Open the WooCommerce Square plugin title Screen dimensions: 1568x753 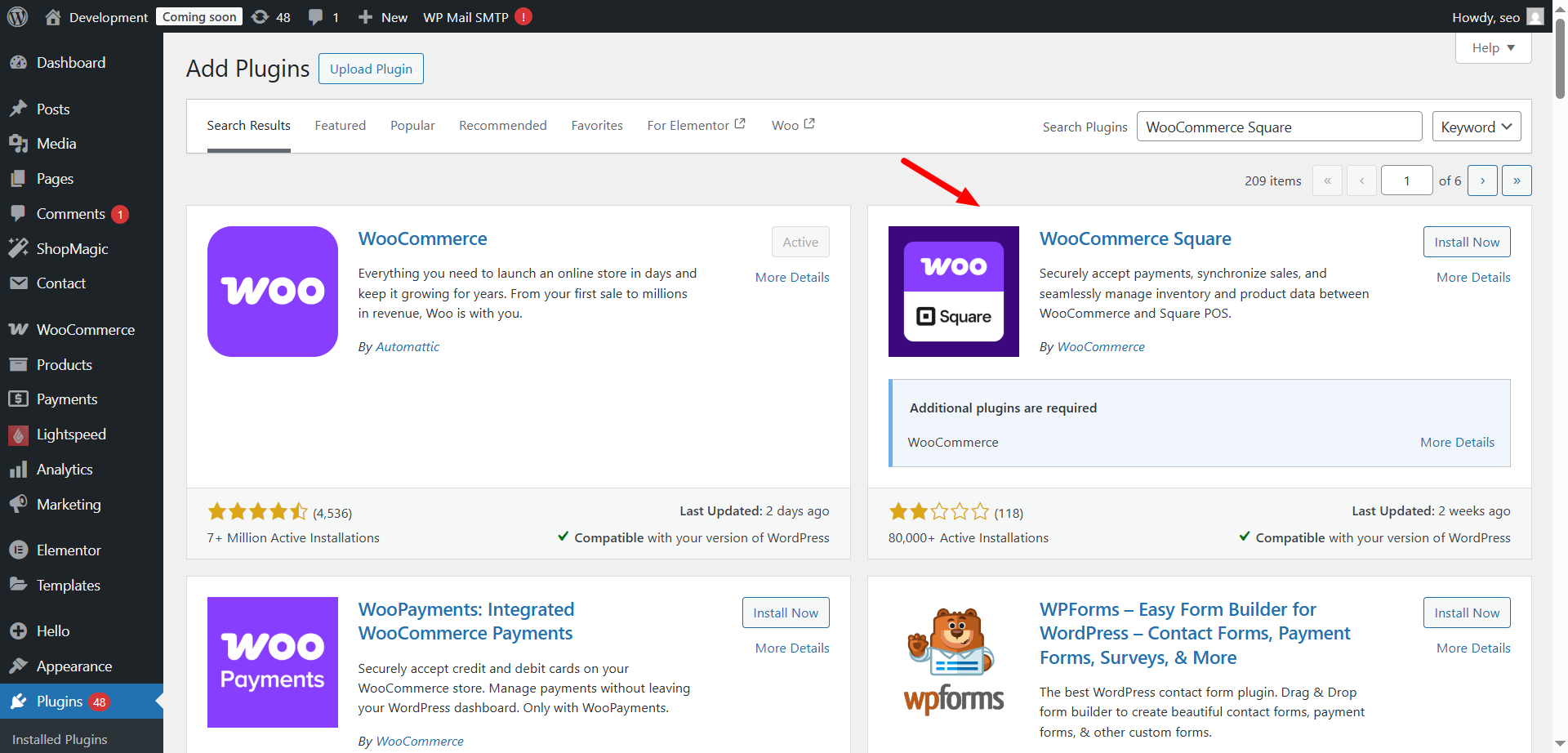tap(1135, 238)
